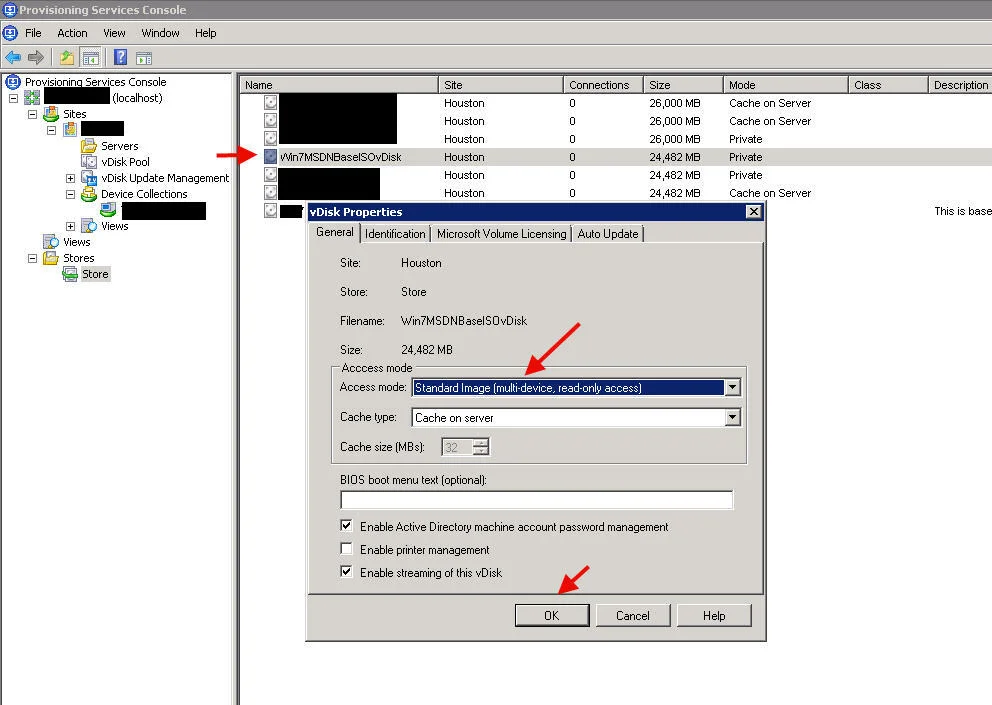Viewport: 992px width, 705px height.
Task: Open the Window menu
Action: point(160,33)
